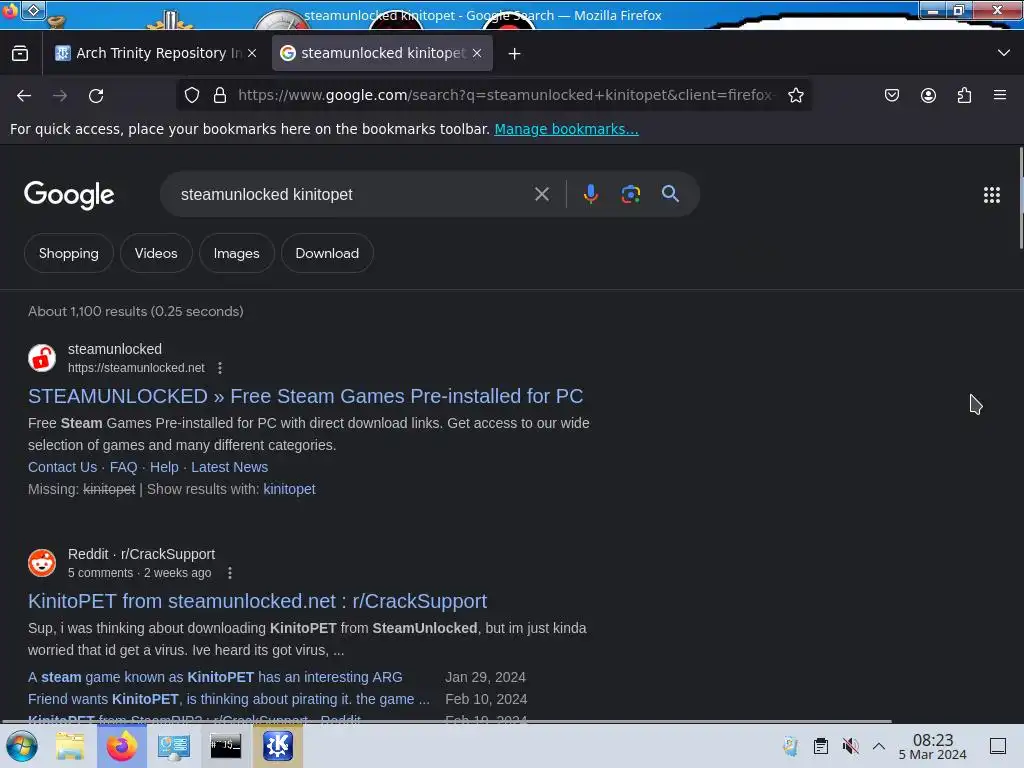Submit search with magnifier icon
1024x768 pixels.
point(670,193)
